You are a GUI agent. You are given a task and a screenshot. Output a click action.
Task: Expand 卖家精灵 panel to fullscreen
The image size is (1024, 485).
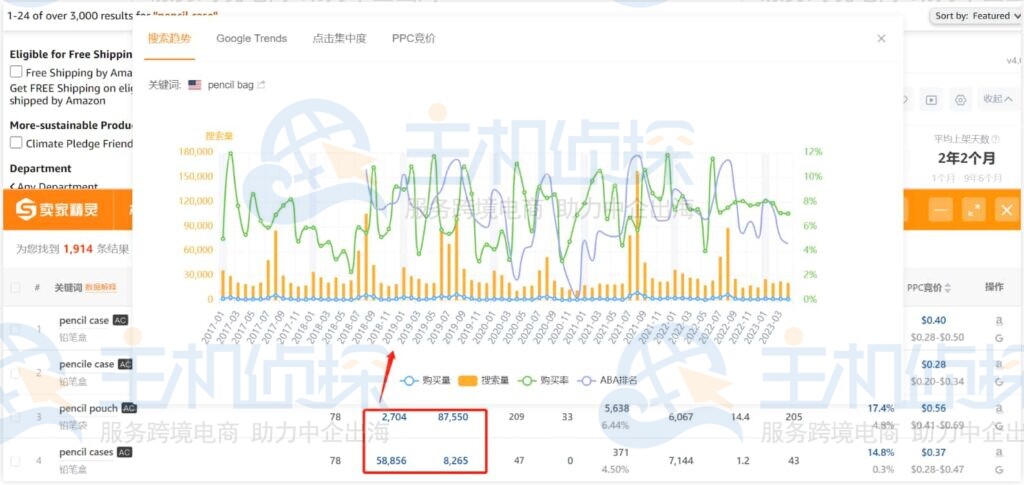click(x=974, y=210)
